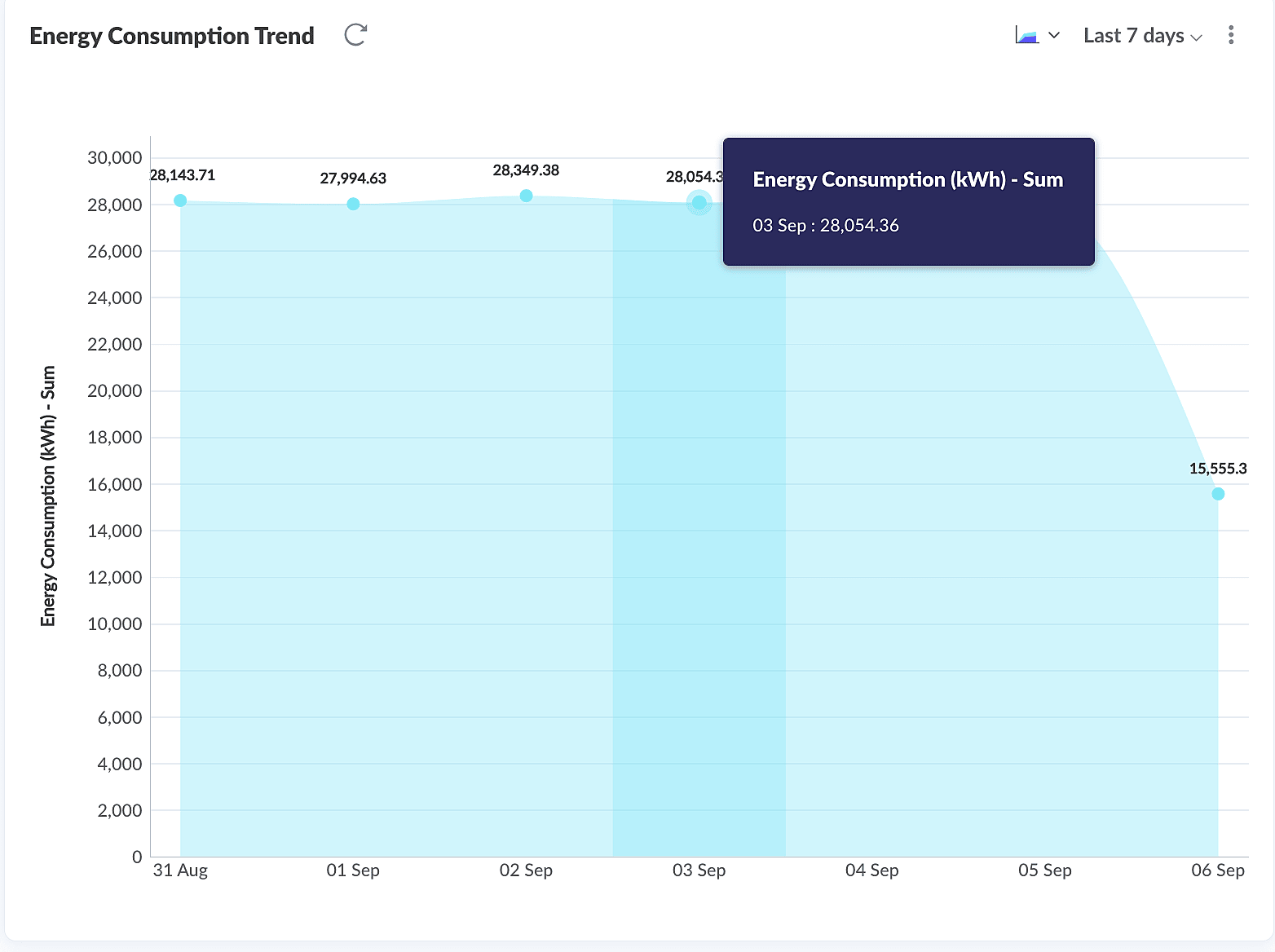1275x952 pixels.
Task: Open the three-dot more options menu
Action: (x=1231, y=35)
